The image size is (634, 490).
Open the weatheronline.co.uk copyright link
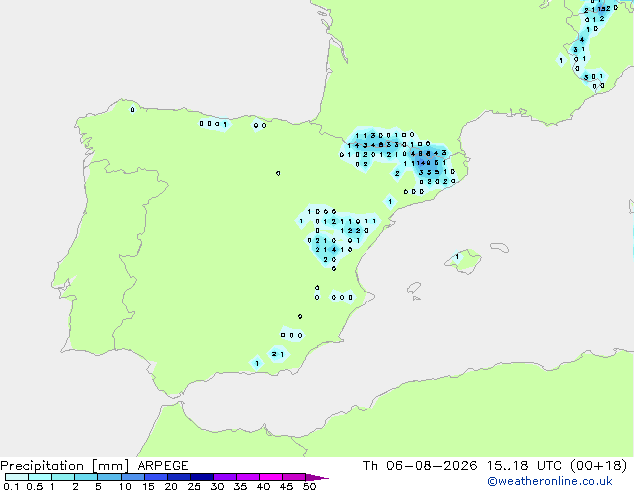point(550,481)
